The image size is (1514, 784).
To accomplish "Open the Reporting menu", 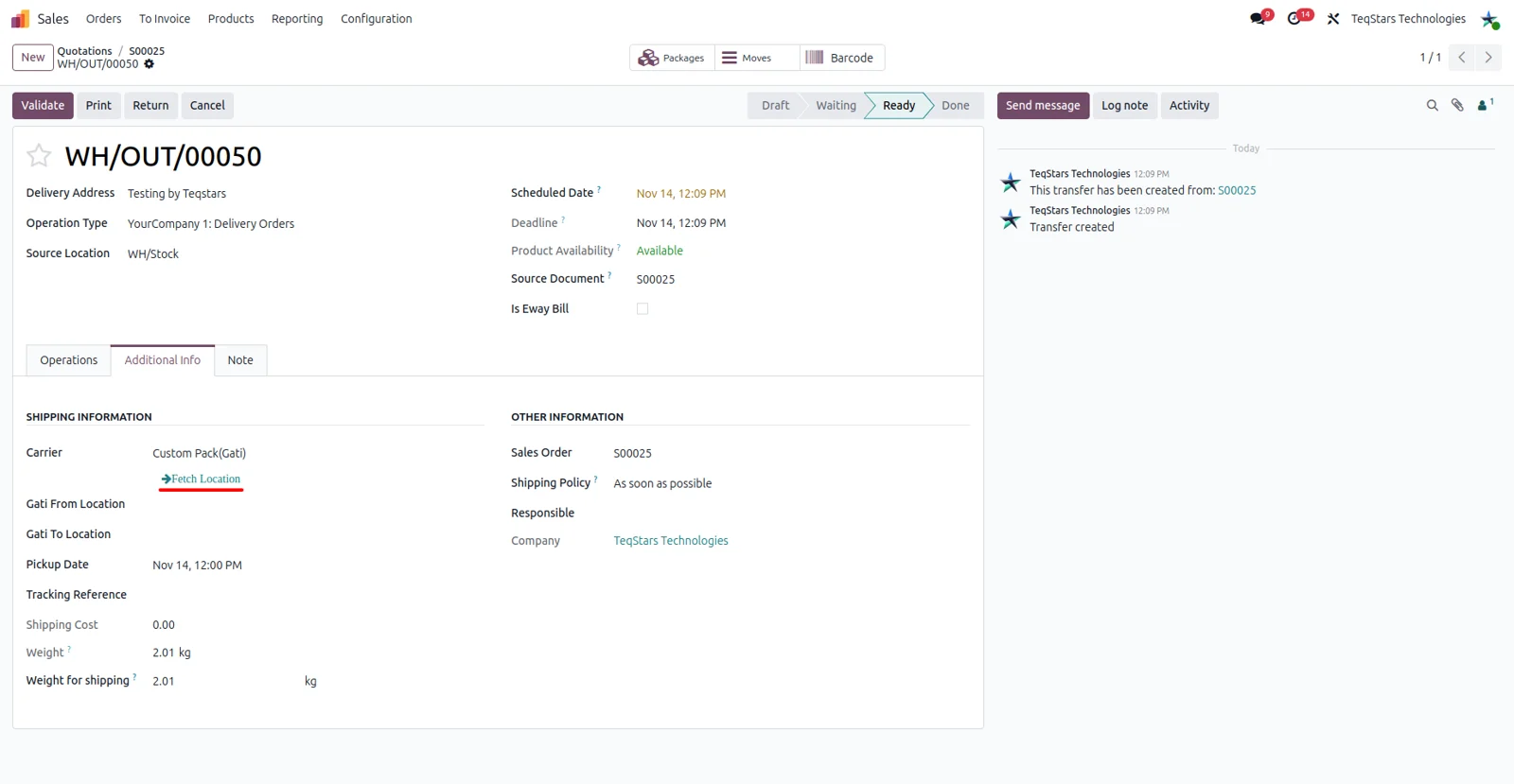I will click(297, 19).
